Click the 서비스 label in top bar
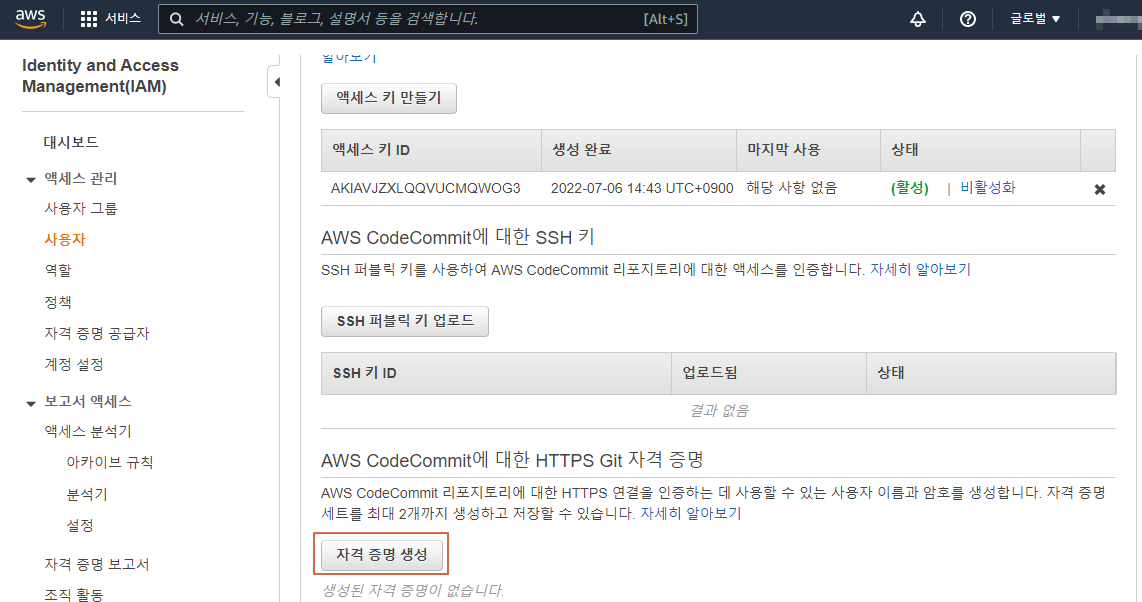This screenshot has width=1142, height=602. (x=123, y=19)
